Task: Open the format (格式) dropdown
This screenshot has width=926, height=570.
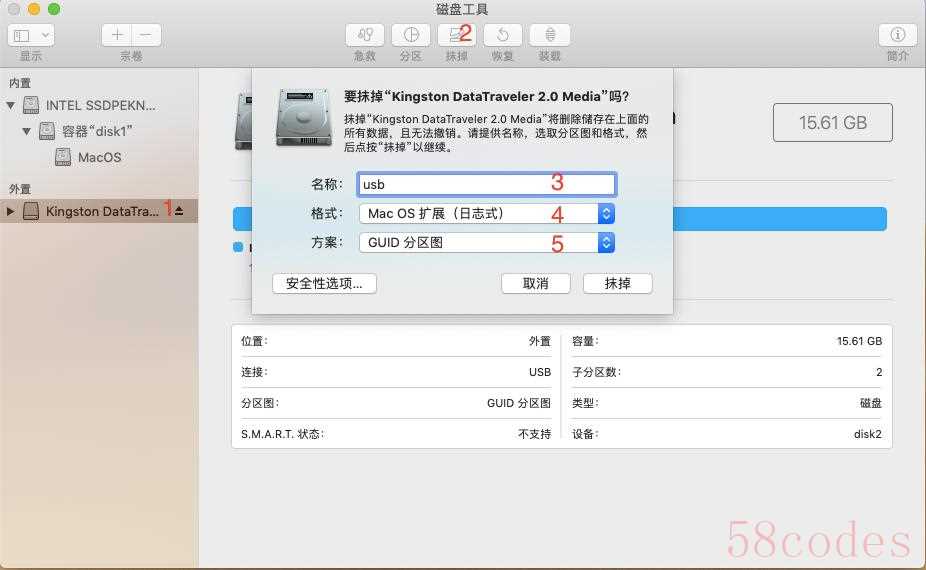Action: click(x=486, y=213)
